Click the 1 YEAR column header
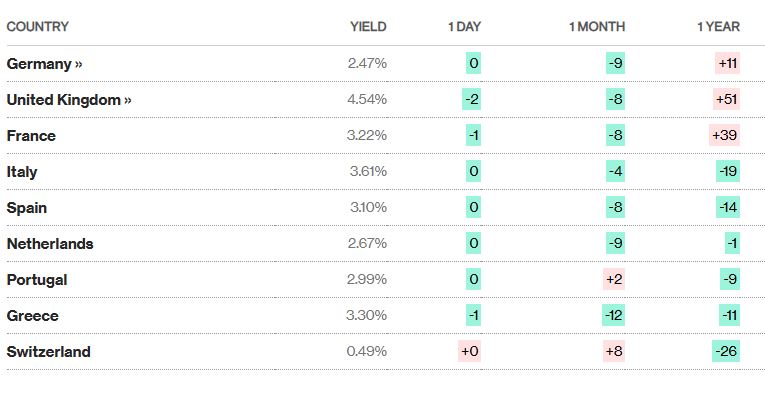Screen dimensions: 765x398 coord(718,26)
